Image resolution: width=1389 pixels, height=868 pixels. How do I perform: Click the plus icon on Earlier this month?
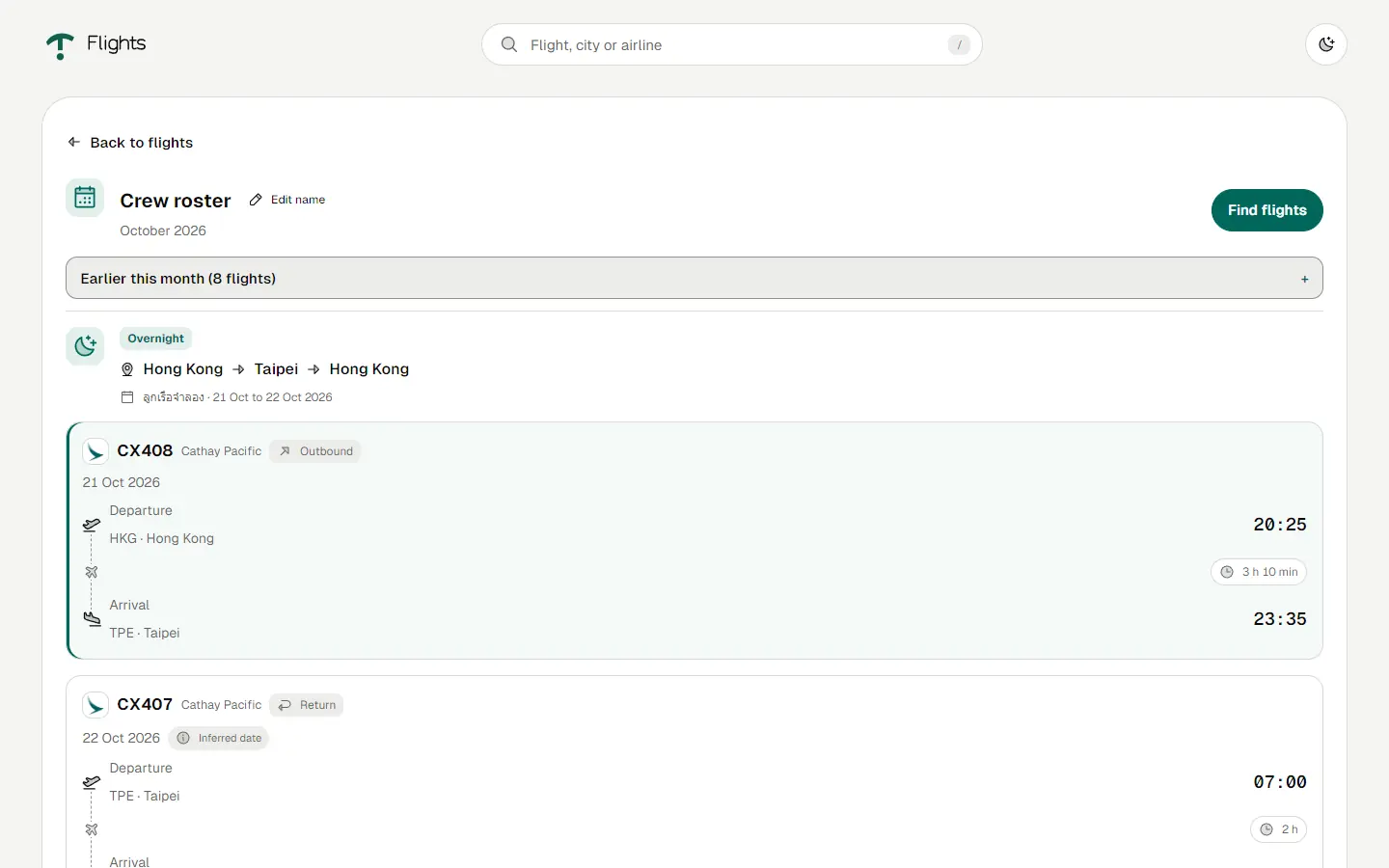(x=1304, y=279)
